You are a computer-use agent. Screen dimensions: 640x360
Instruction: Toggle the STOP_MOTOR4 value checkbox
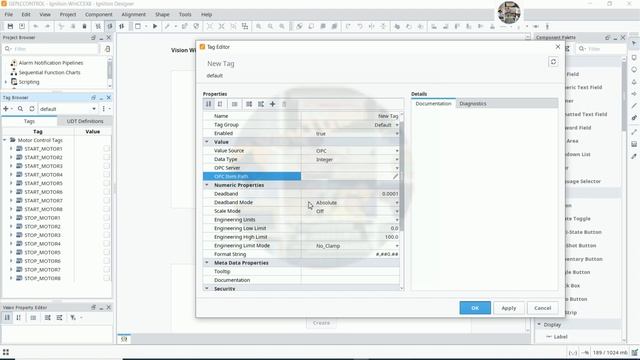pos(107,243)
